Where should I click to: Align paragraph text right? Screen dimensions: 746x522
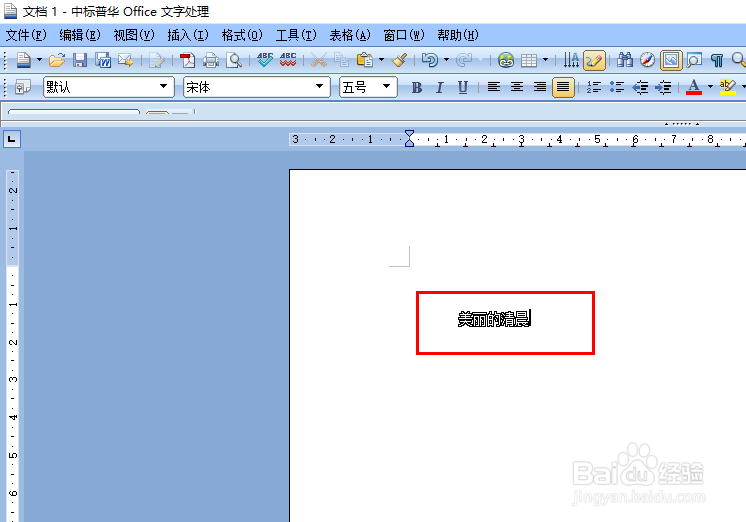click(540, 87)
